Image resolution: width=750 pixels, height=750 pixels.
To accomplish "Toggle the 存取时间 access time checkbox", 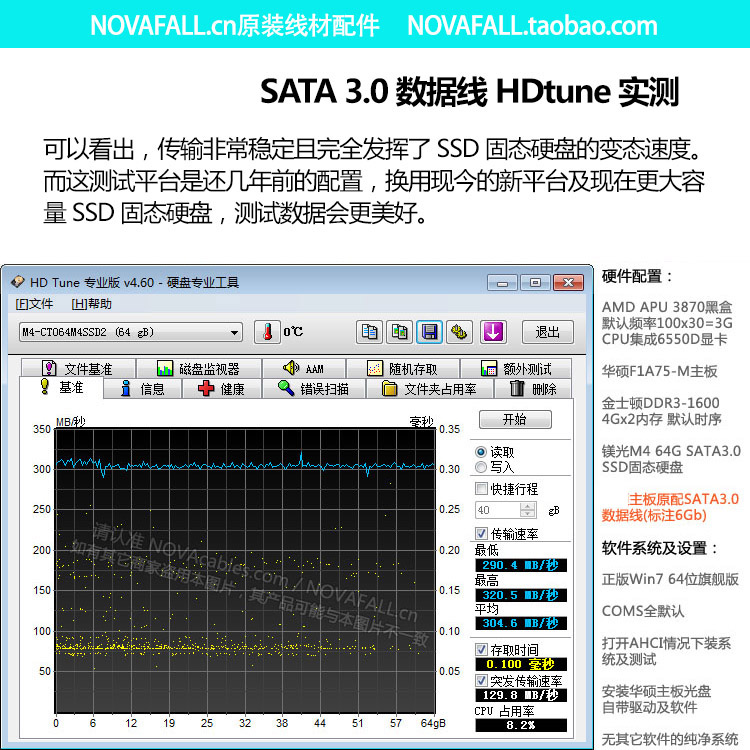I will (481, 650).
